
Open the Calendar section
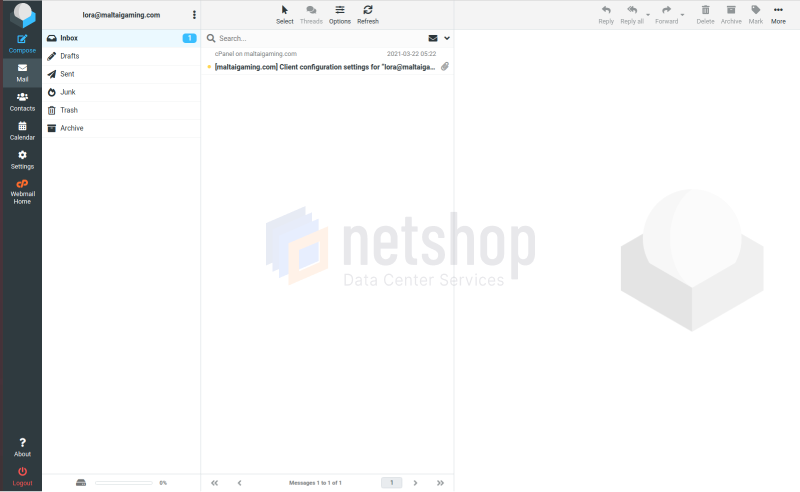point(22,131)
